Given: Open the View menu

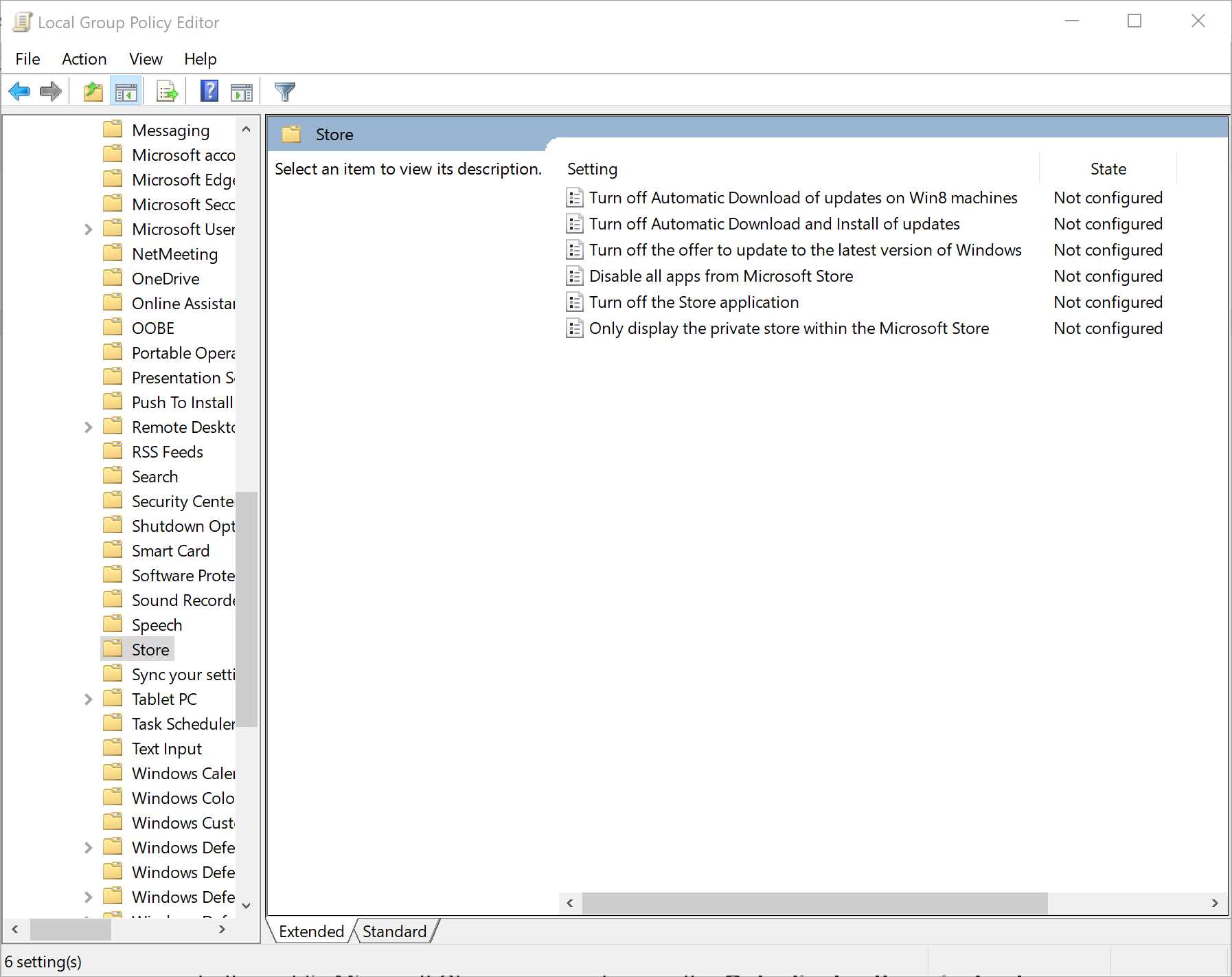Looking at the screenshot, I should pyautogui.click(x=145, y=59).
